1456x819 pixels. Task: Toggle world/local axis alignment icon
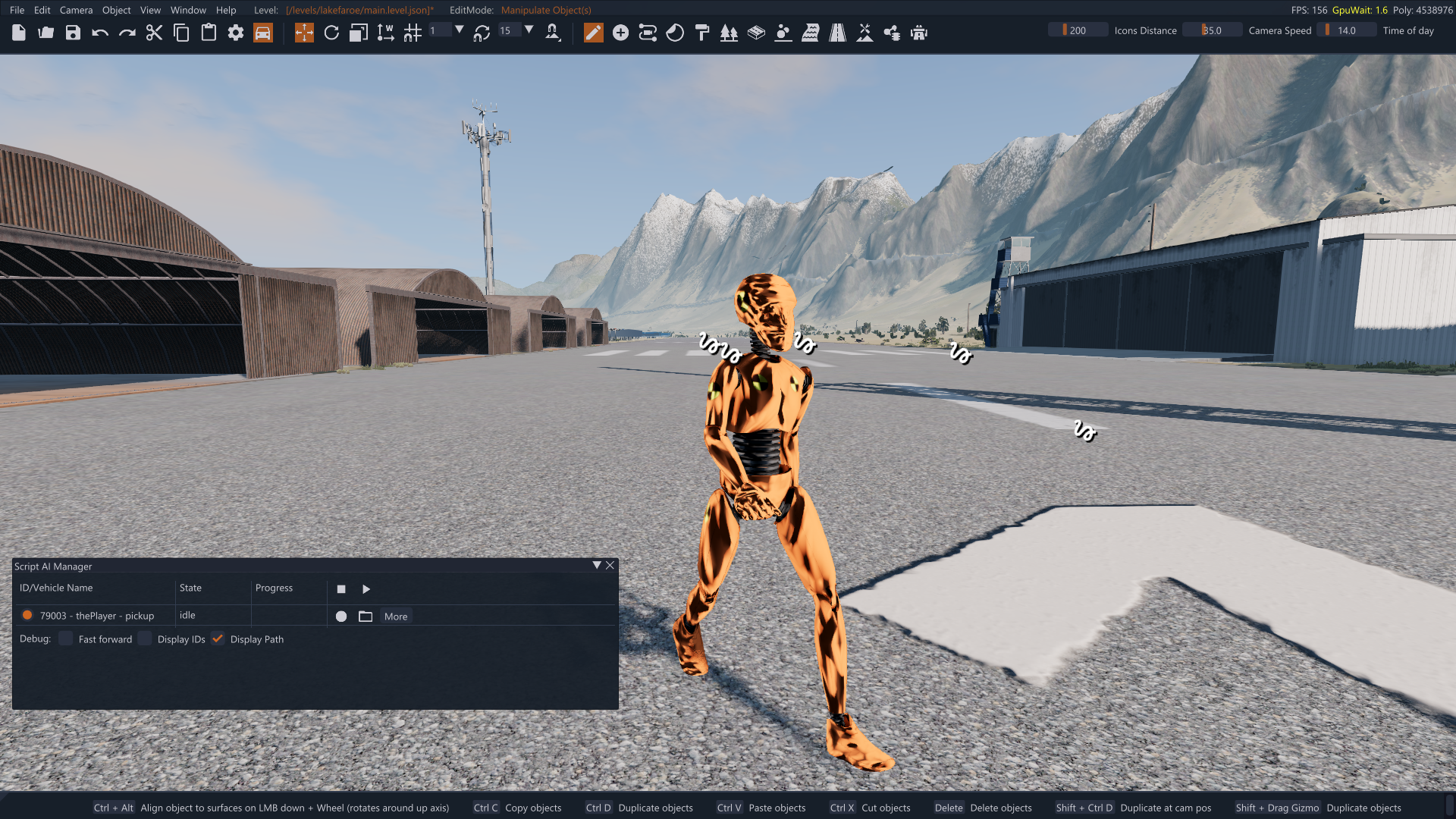pos(385,33)
